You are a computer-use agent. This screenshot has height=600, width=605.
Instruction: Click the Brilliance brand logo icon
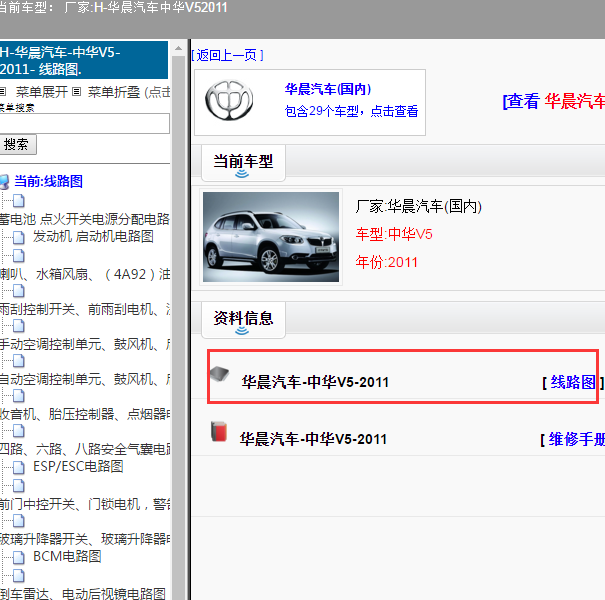[x=229, y=100]
